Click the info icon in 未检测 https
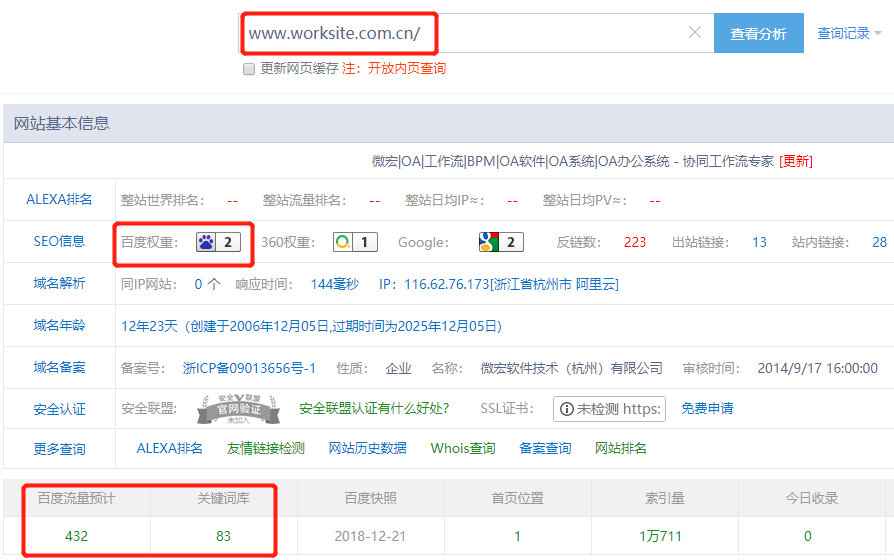 tap(567, 409)
